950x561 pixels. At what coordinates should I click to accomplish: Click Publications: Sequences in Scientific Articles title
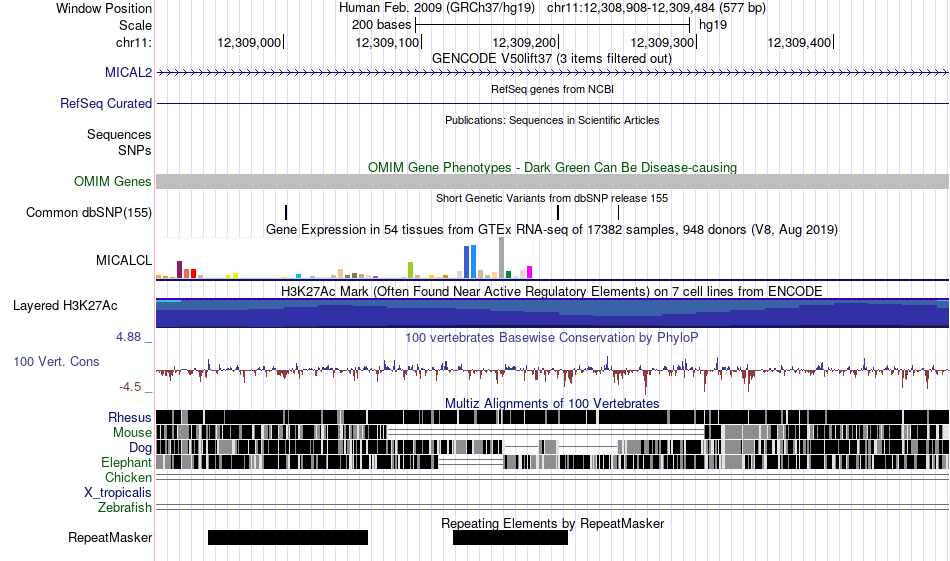click(552, 121)
